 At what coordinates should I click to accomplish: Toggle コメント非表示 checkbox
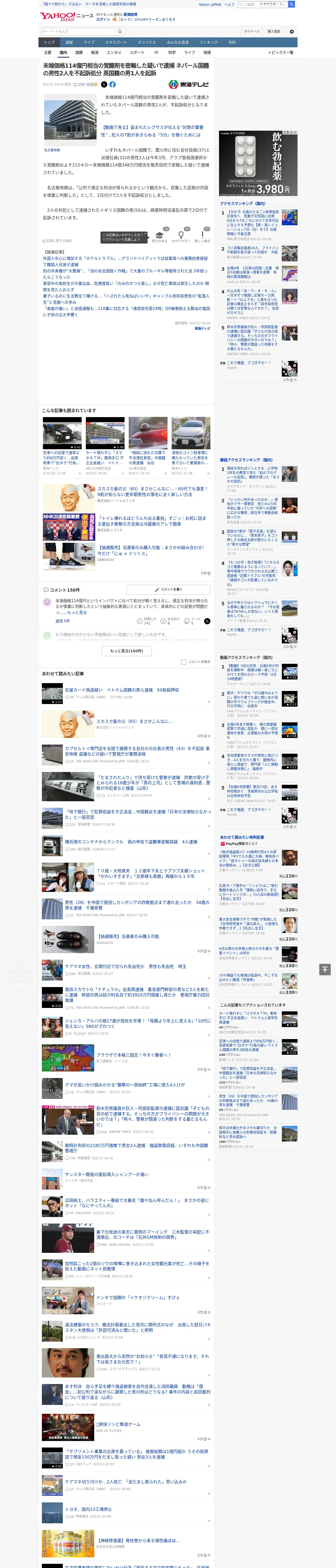pyautogui.click(x=183, y=662)
